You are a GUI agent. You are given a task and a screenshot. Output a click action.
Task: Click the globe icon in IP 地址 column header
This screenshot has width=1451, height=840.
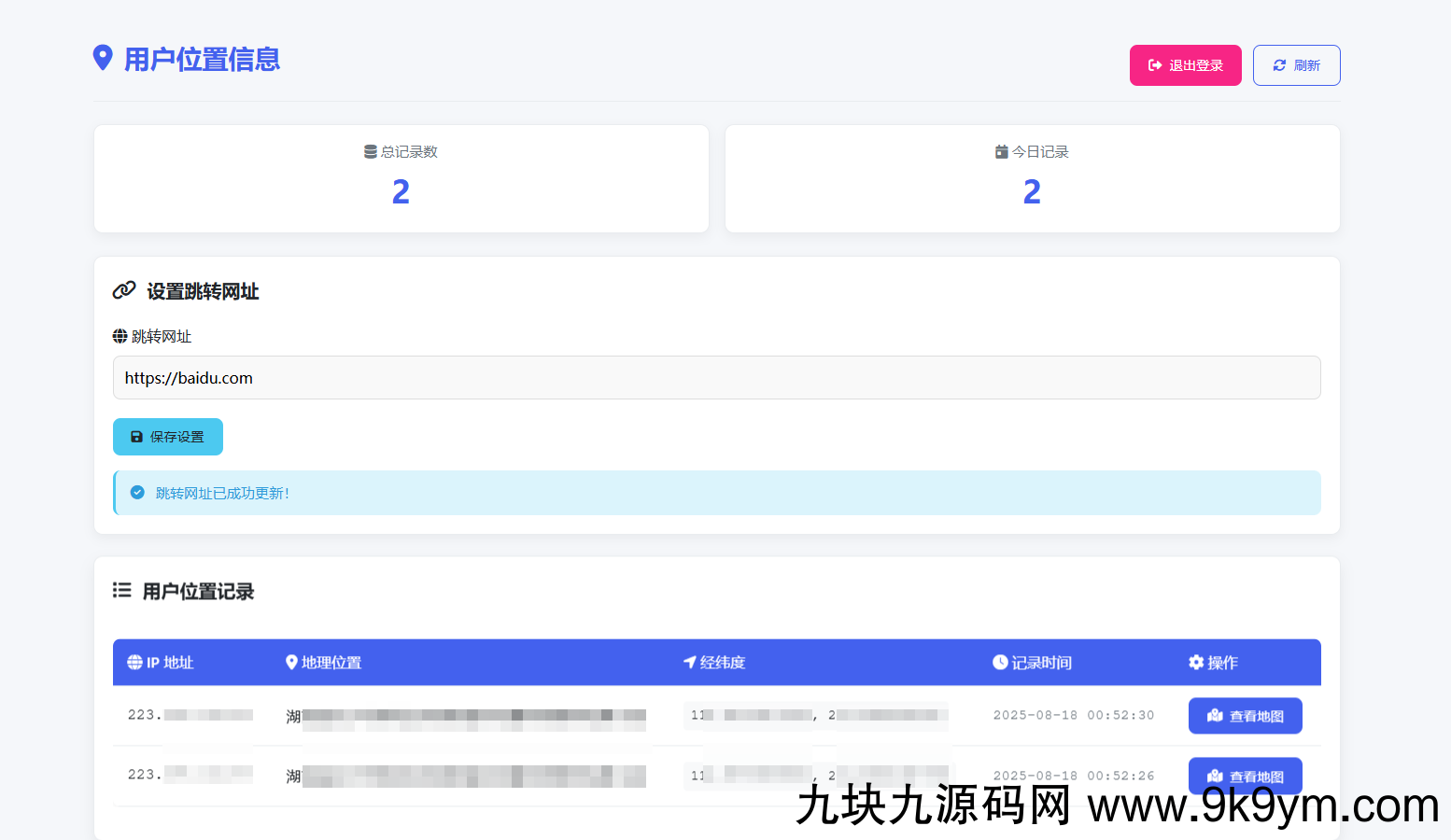click(x=134, y=662)
